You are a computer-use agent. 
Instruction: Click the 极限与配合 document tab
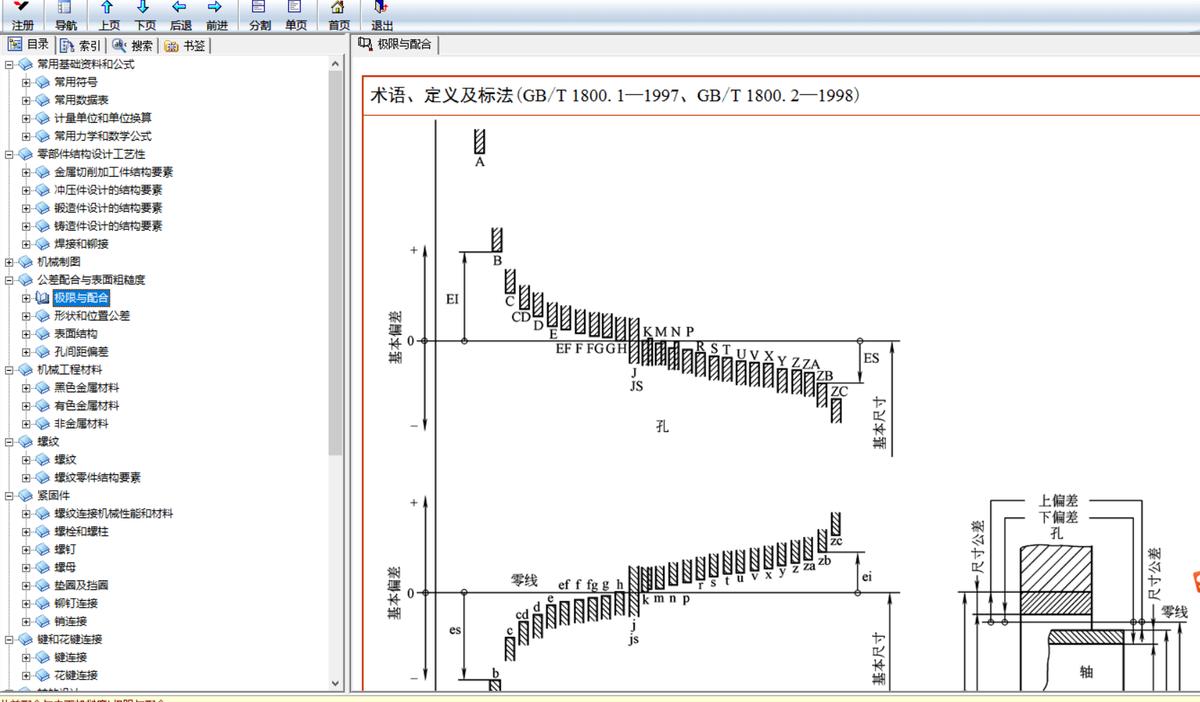tap(396, 45)
